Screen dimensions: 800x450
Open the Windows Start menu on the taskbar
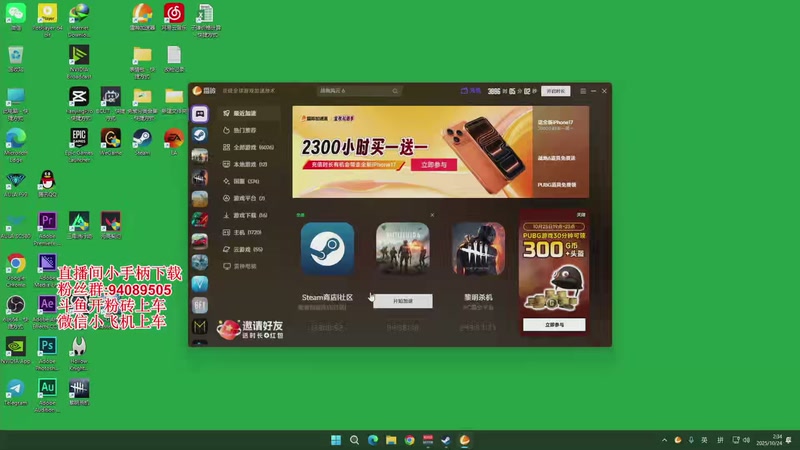[336, 440]
